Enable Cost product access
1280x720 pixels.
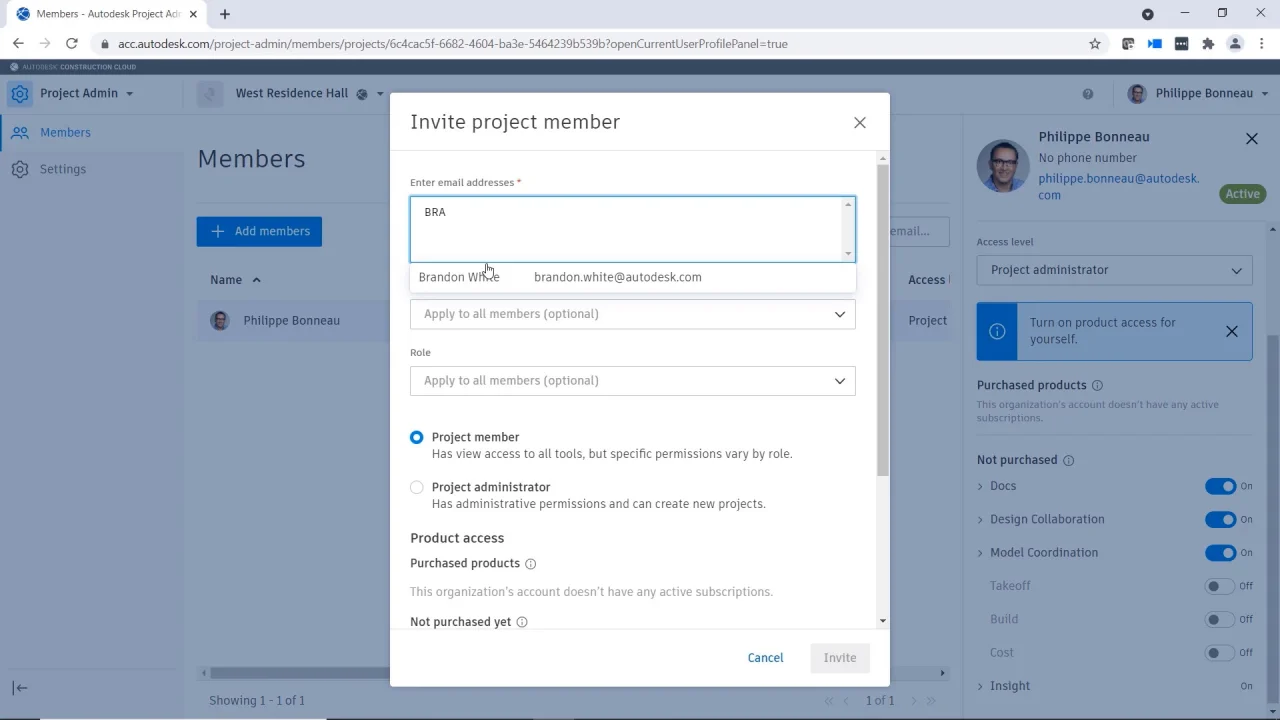[x=1220, y=653]
